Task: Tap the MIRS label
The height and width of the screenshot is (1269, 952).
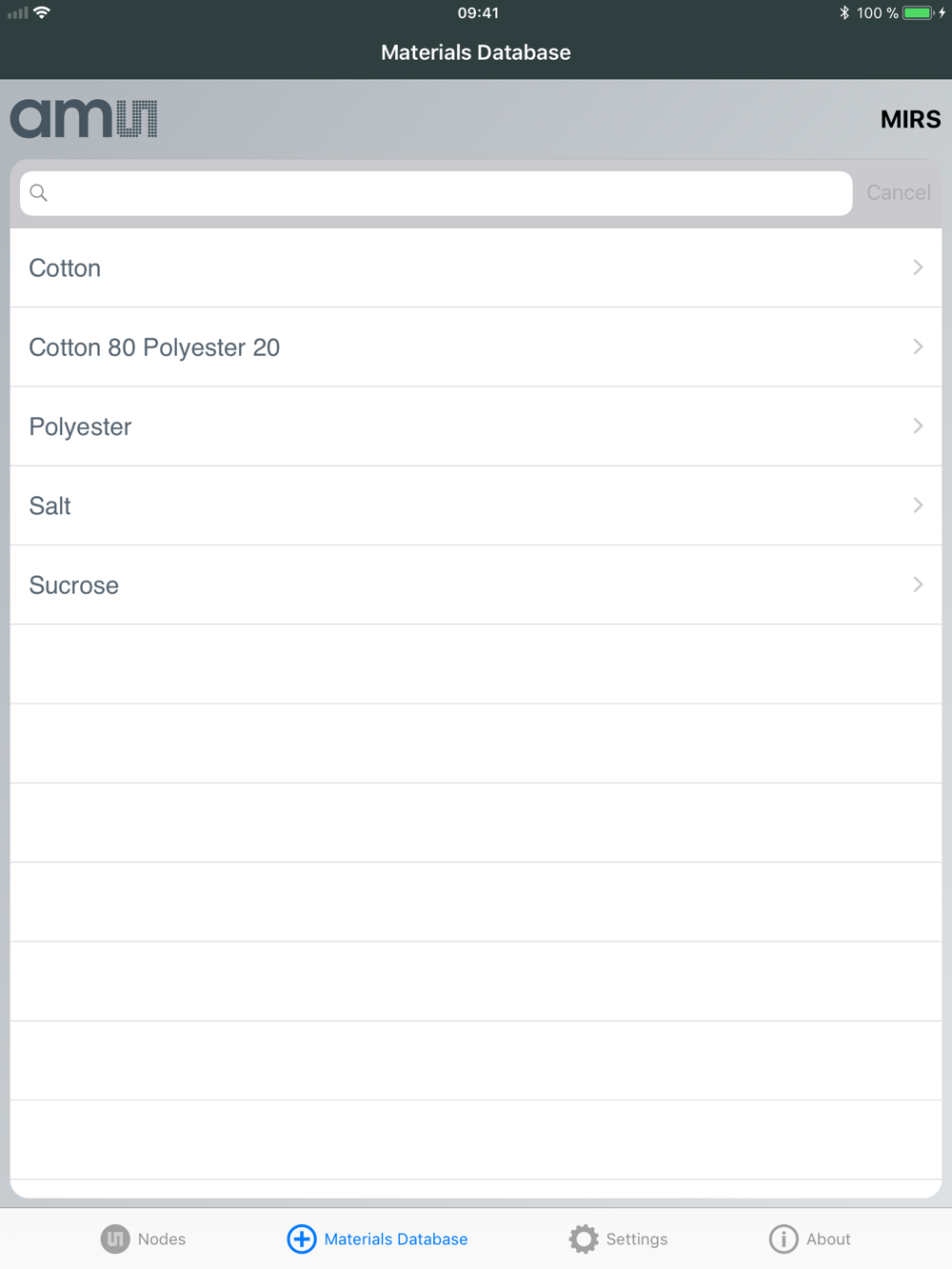Action: pyautogui.click(x=910, y=119)
